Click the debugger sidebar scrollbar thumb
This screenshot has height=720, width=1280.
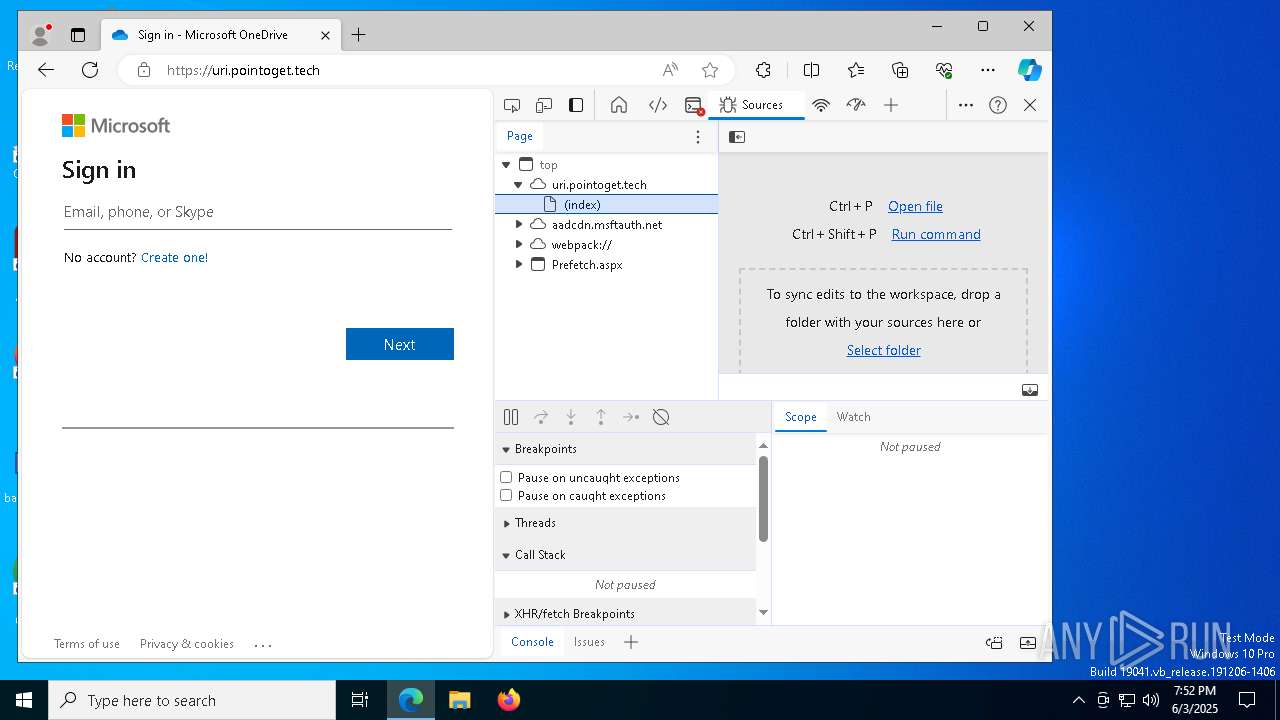763,499
